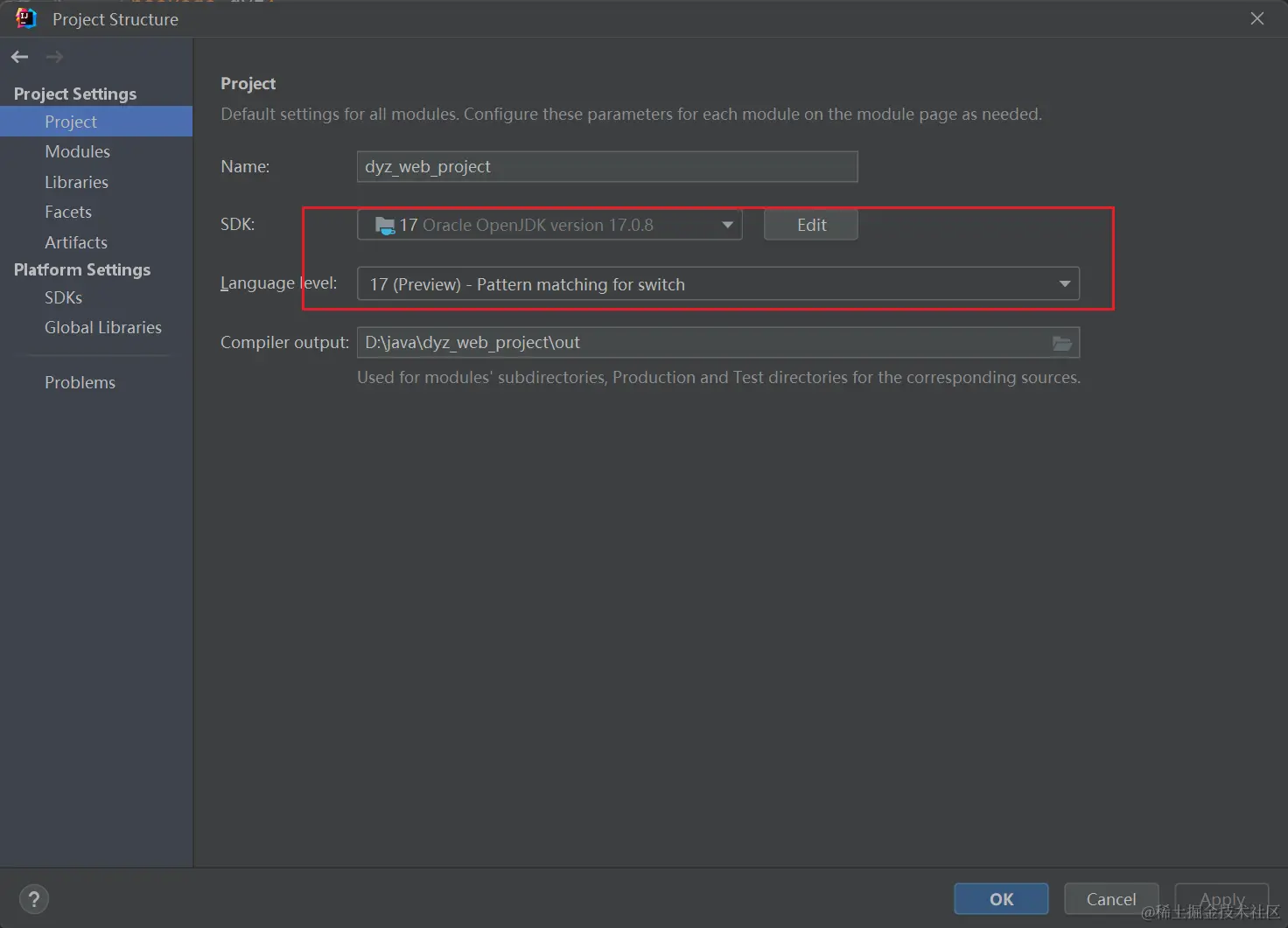The width and height of the screenshot is (1288, 928).
Task: Select Project in Project Settings
Action: pos(96,122)
